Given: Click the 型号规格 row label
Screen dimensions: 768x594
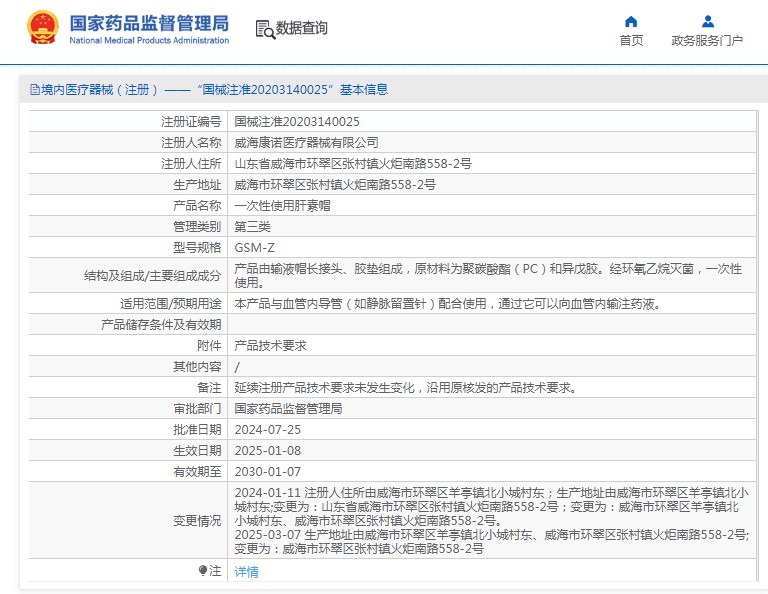Looking at the screenshot, I should coord(197,248).
